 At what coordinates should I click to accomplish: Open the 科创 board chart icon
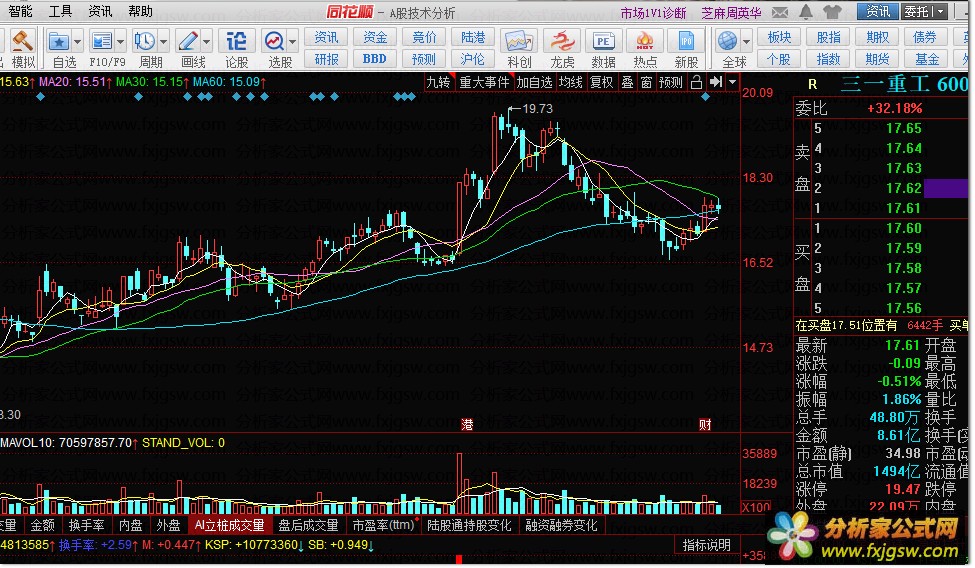click(519, 42)
